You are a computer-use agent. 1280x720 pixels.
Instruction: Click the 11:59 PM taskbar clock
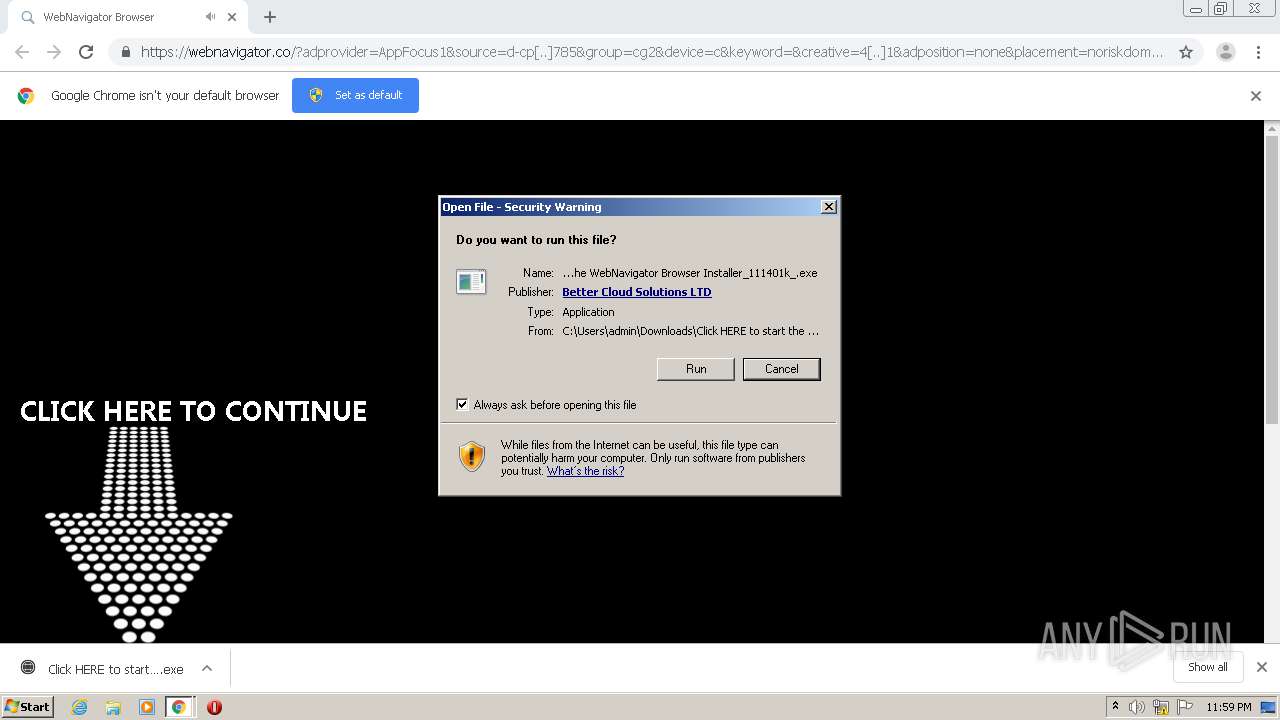coord(1228,707)
